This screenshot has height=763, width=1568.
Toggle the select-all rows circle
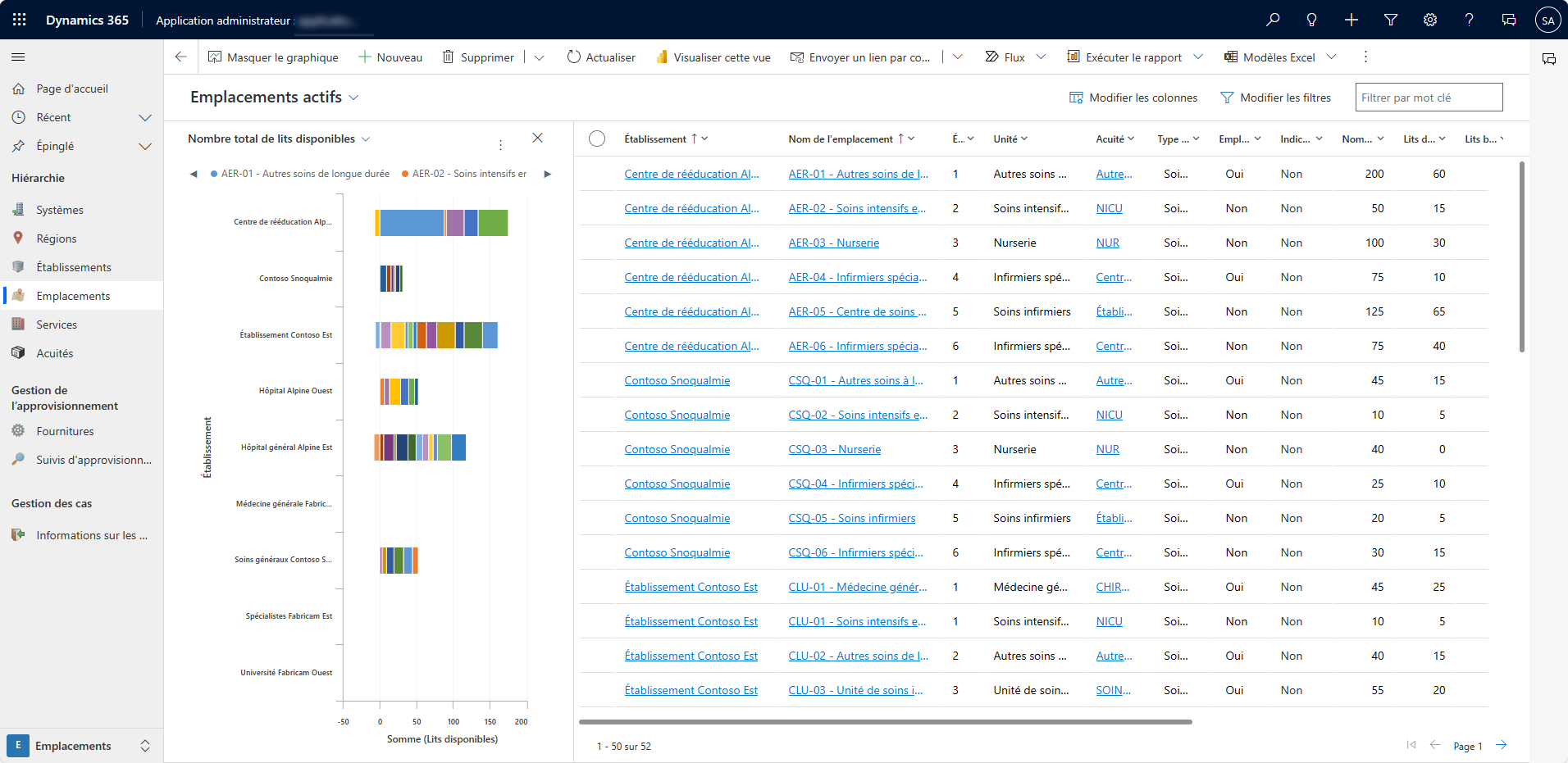coord(597,139)
